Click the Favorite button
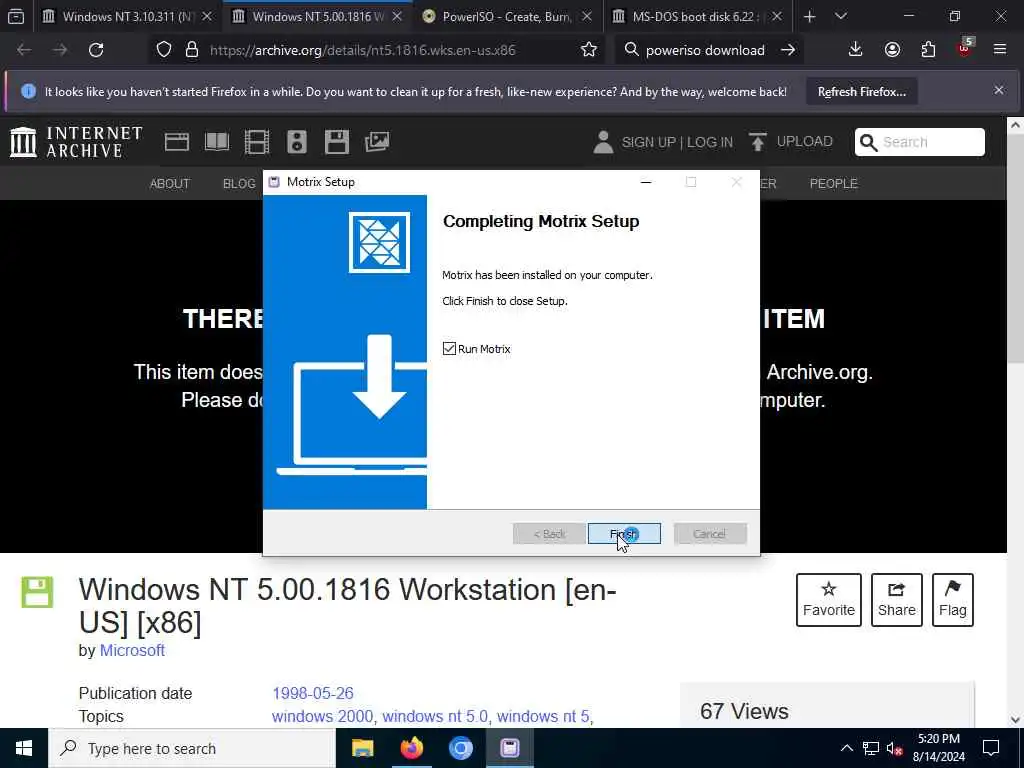The image size is (1024, 768). (x=829, y=600)
